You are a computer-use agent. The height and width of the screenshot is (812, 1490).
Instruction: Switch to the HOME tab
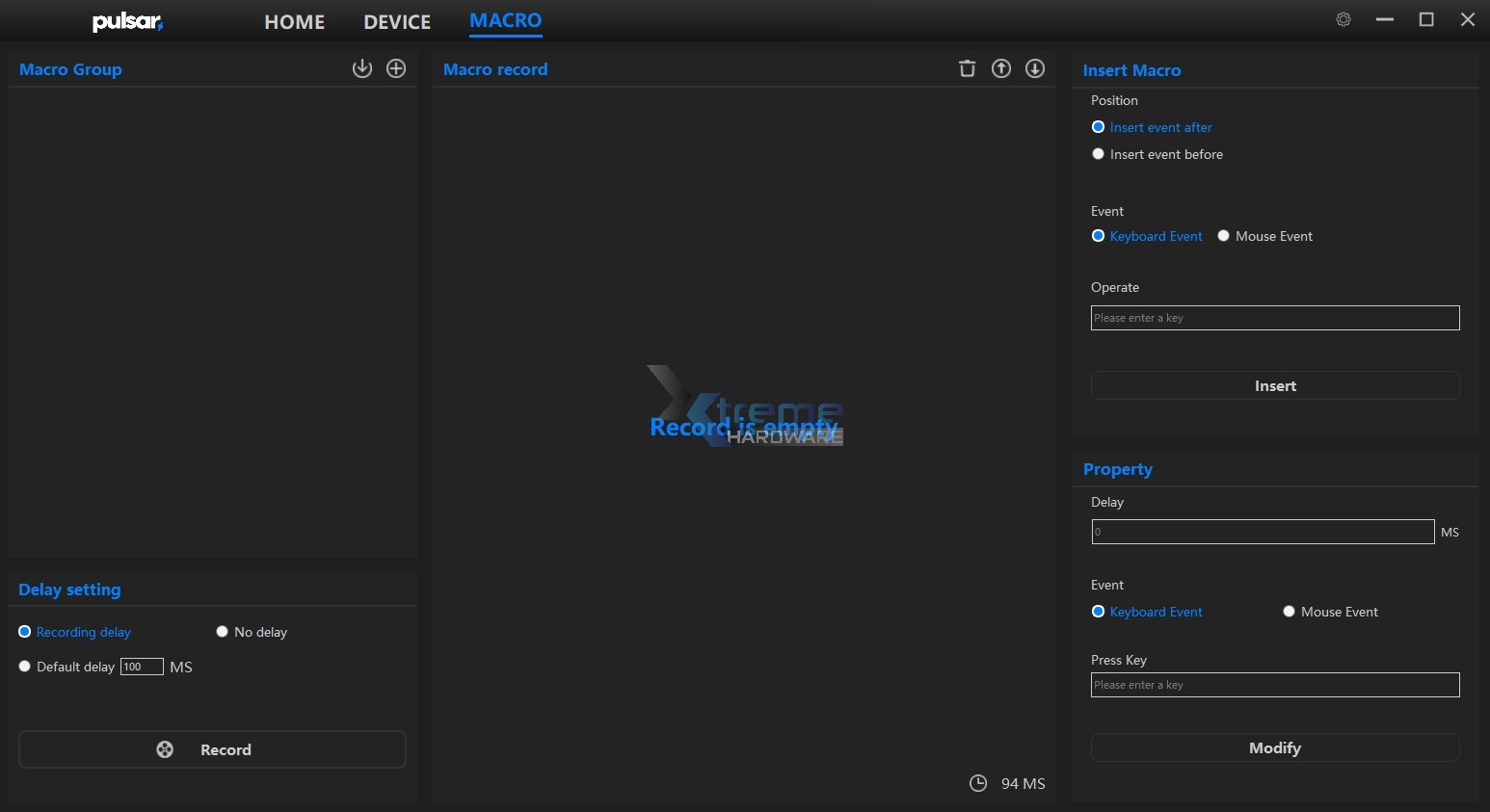click(x=294, y=21)
